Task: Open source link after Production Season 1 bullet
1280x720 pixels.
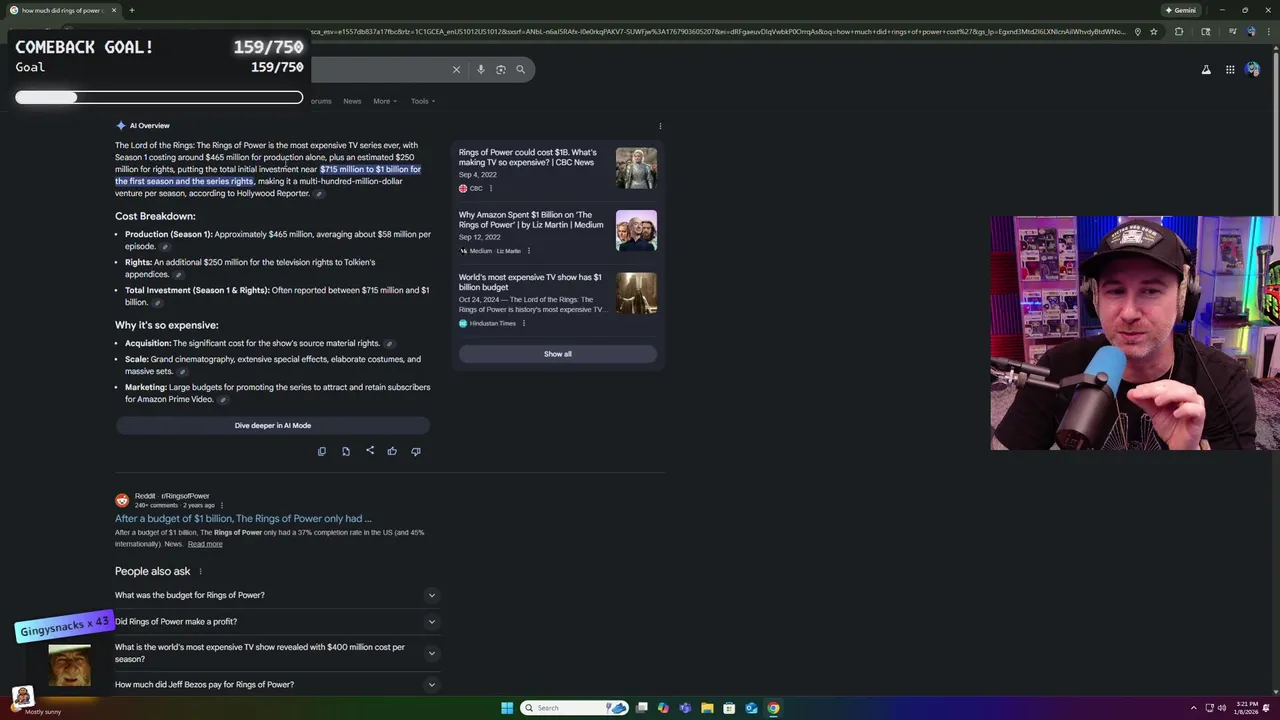Action: point(165,246)
